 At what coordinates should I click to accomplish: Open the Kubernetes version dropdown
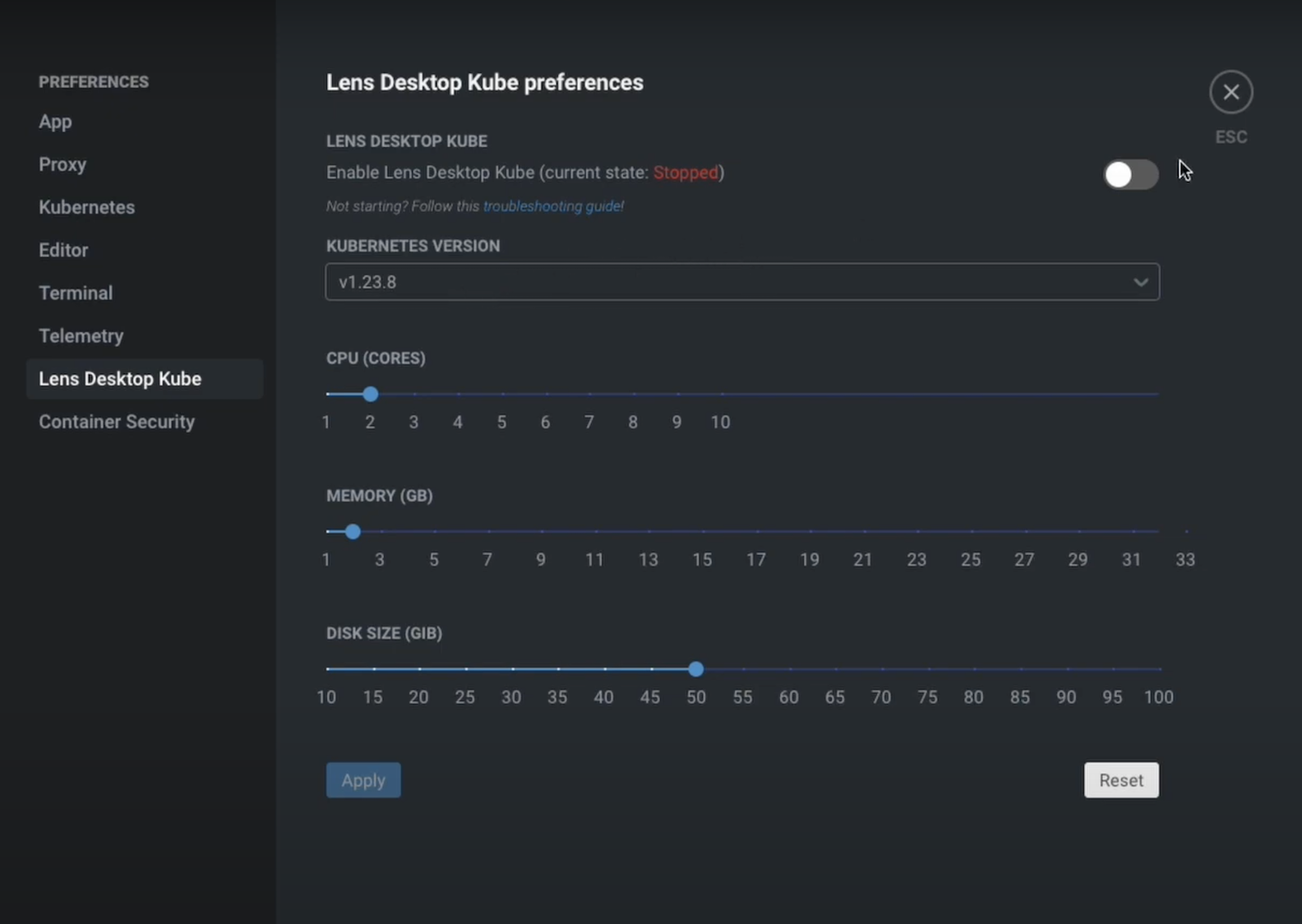pos(741,282)
